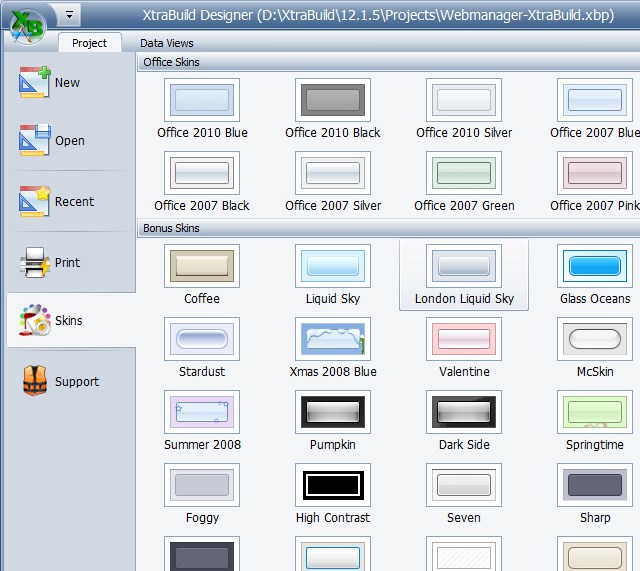
Task: Select the London Liquid Sky skin
Action: [x=464, y=275]
